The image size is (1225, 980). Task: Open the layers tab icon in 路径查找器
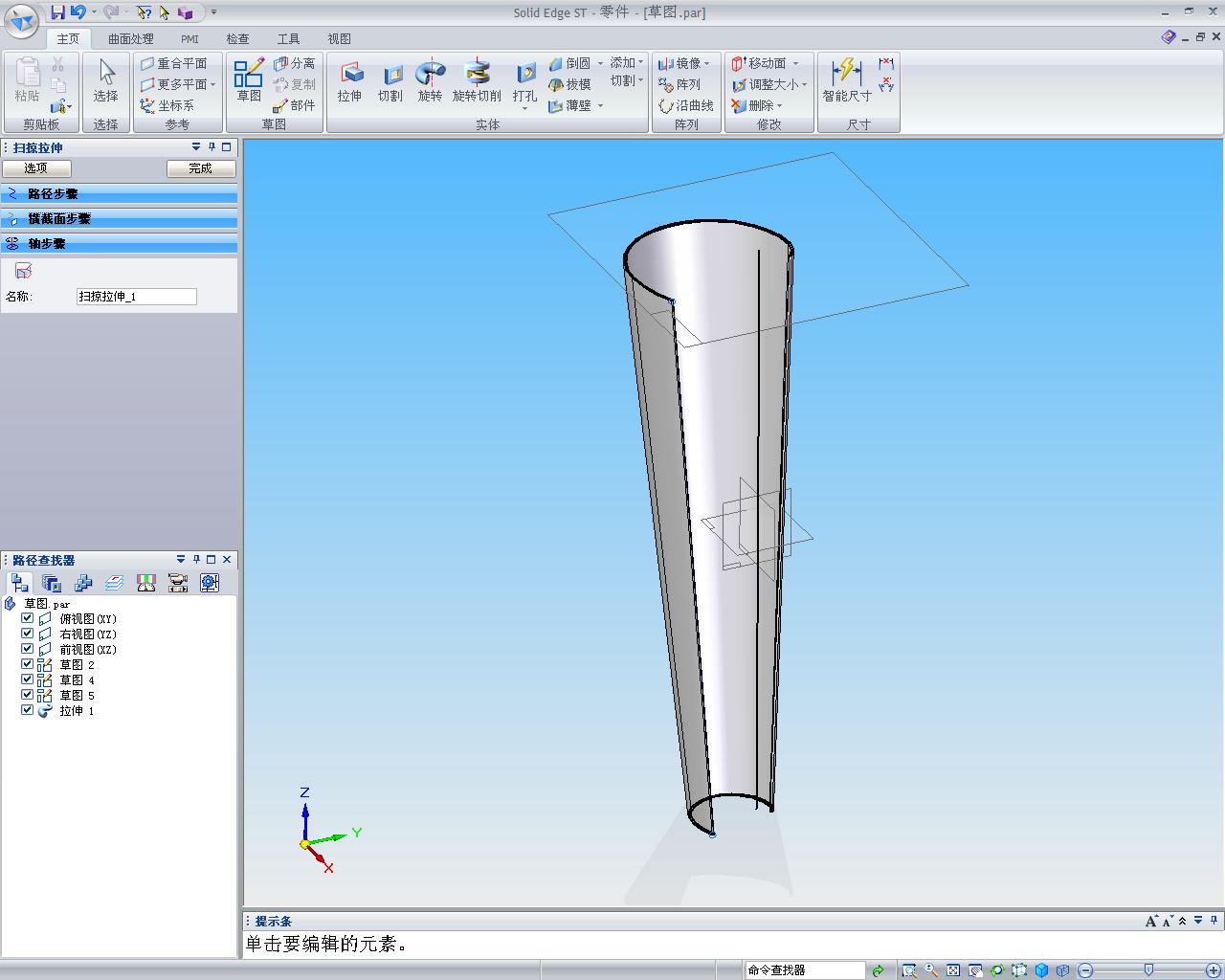pos(115,583)
